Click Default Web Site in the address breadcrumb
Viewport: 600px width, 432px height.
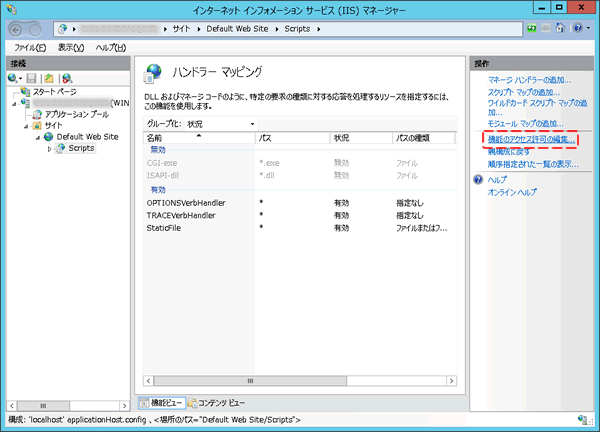tap(237, 29)
